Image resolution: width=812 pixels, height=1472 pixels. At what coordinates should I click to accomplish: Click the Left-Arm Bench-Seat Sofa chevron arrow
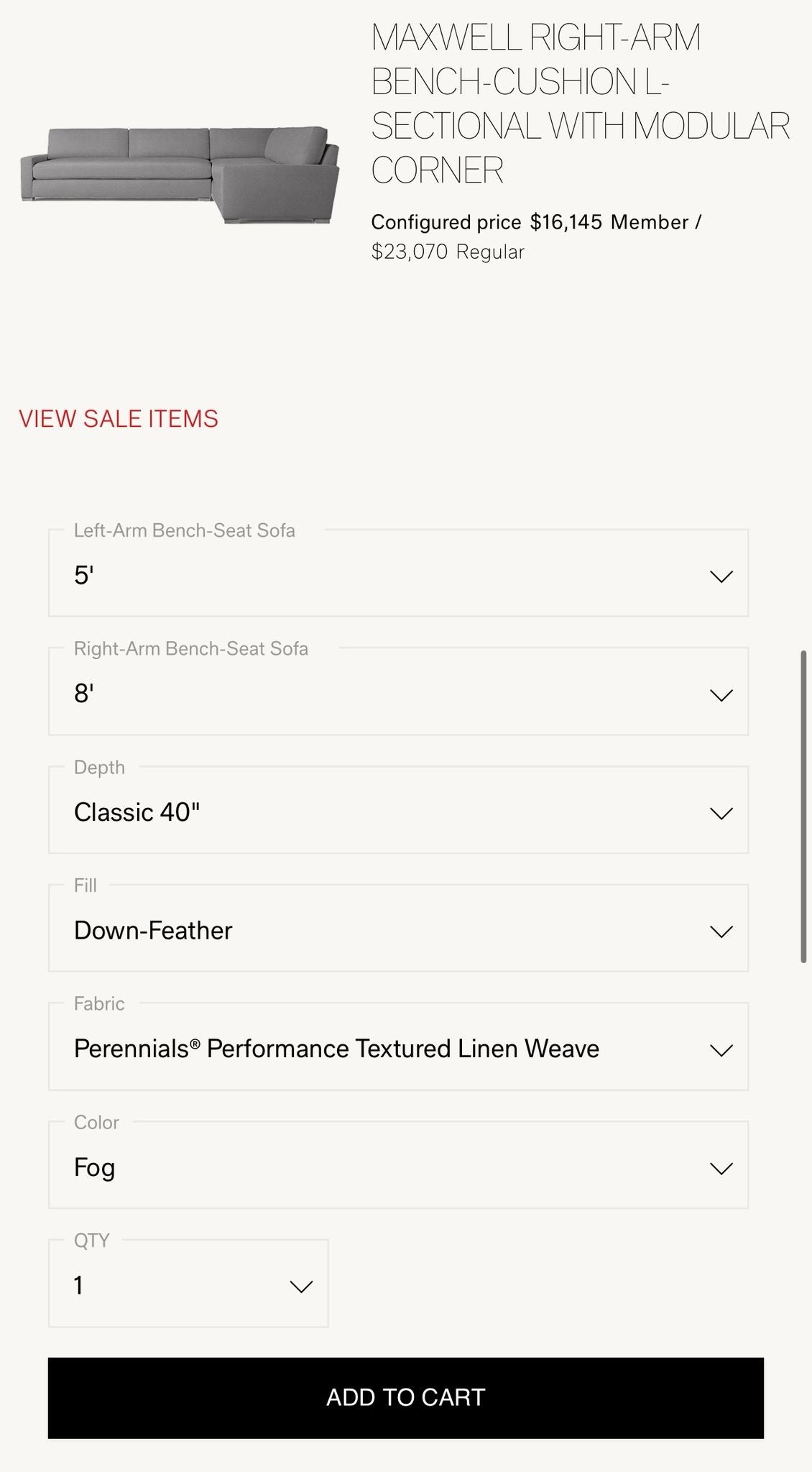point(721,576)
